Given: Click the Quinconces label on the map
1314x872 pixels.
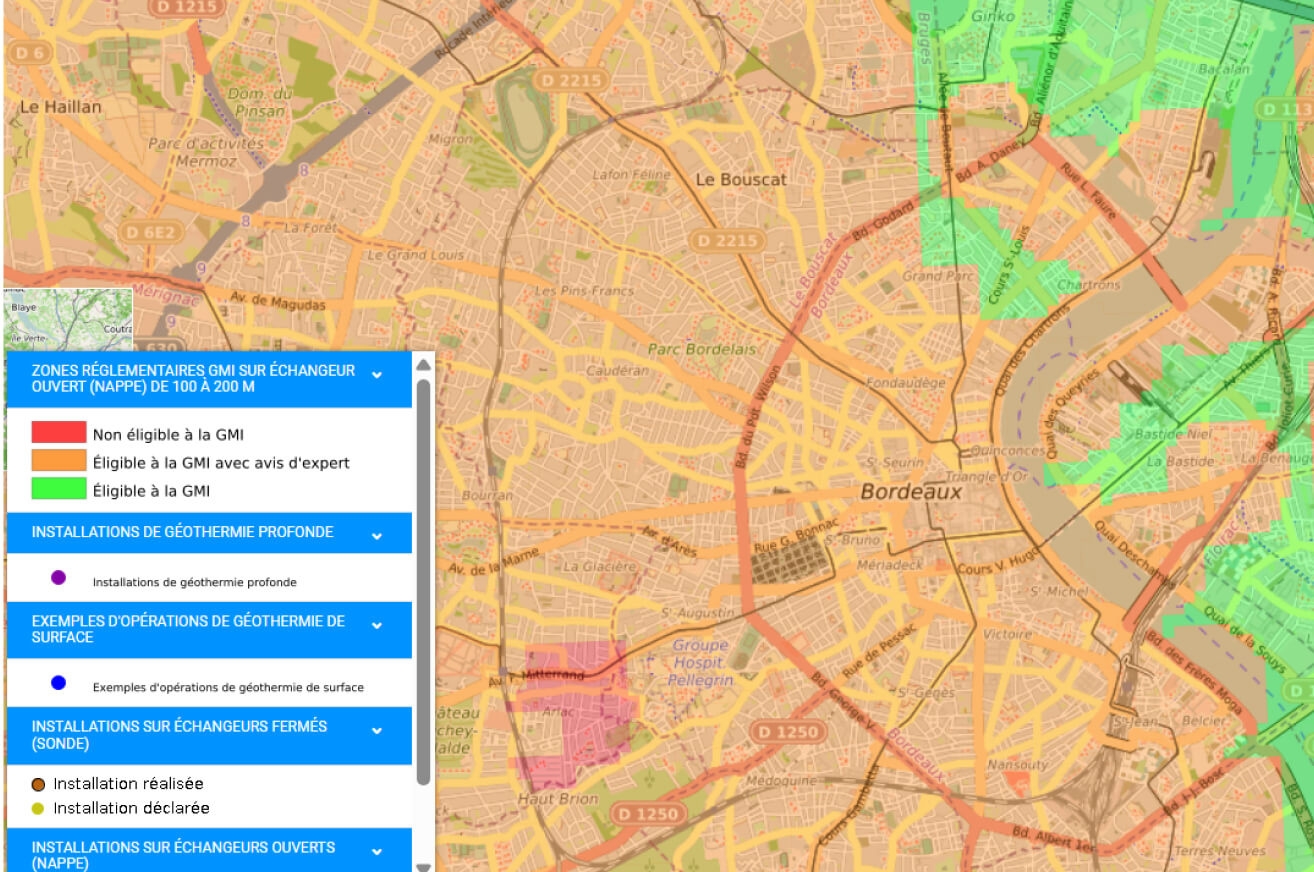Looking at the screenshot, I should [1009, 451].
